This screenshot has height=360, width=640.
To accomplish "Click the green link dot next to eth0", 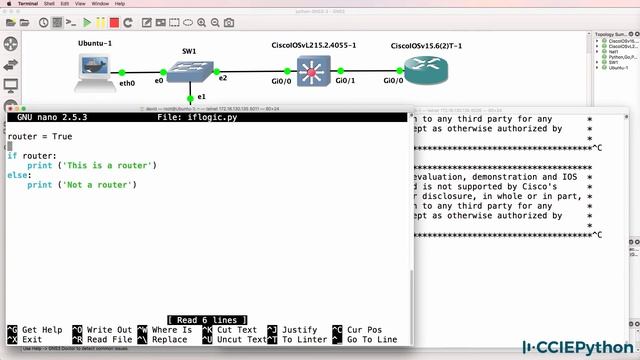I will 122,73.
